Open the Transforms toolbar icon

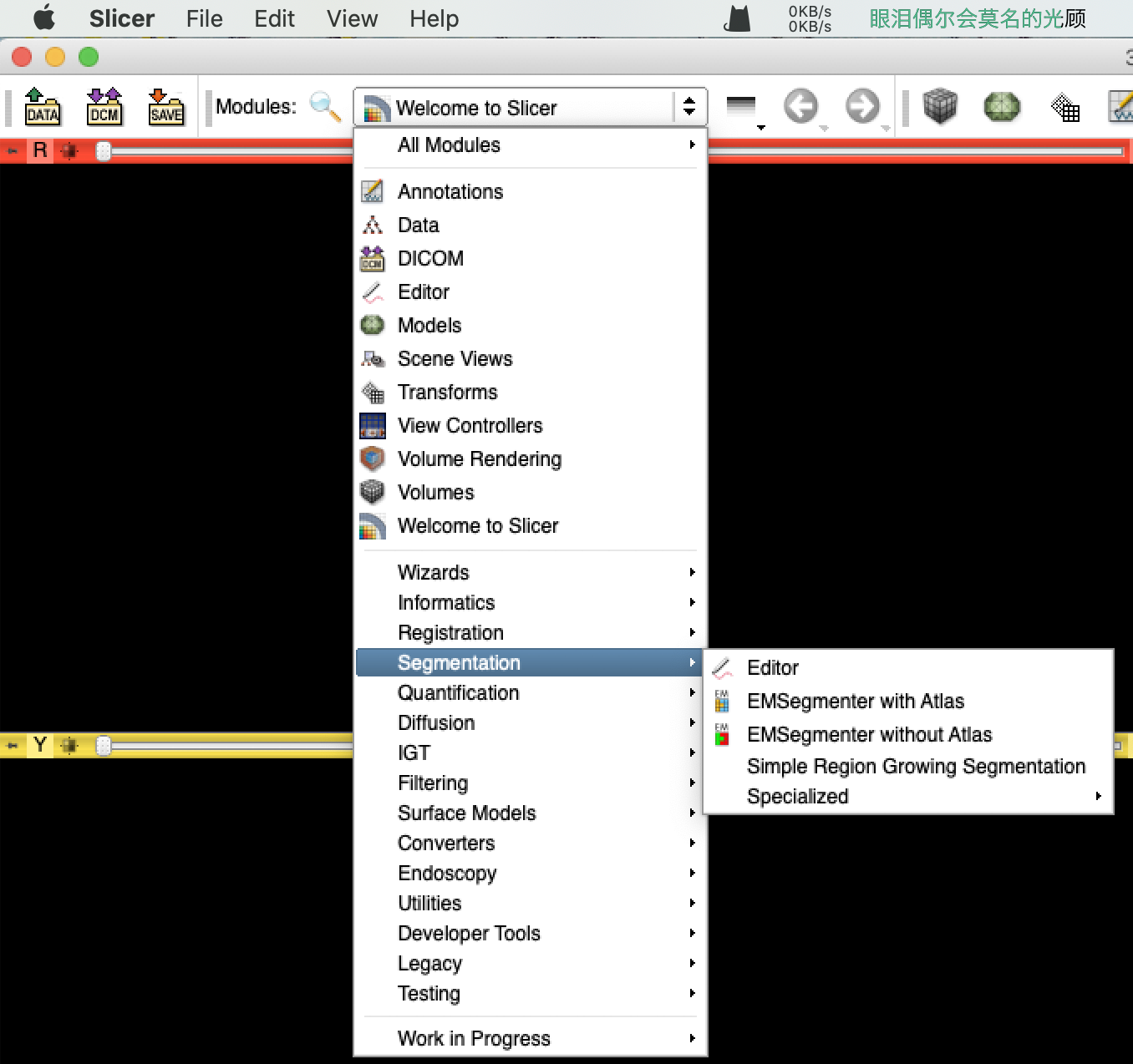pyautogui.click(x=1065, y=107)
